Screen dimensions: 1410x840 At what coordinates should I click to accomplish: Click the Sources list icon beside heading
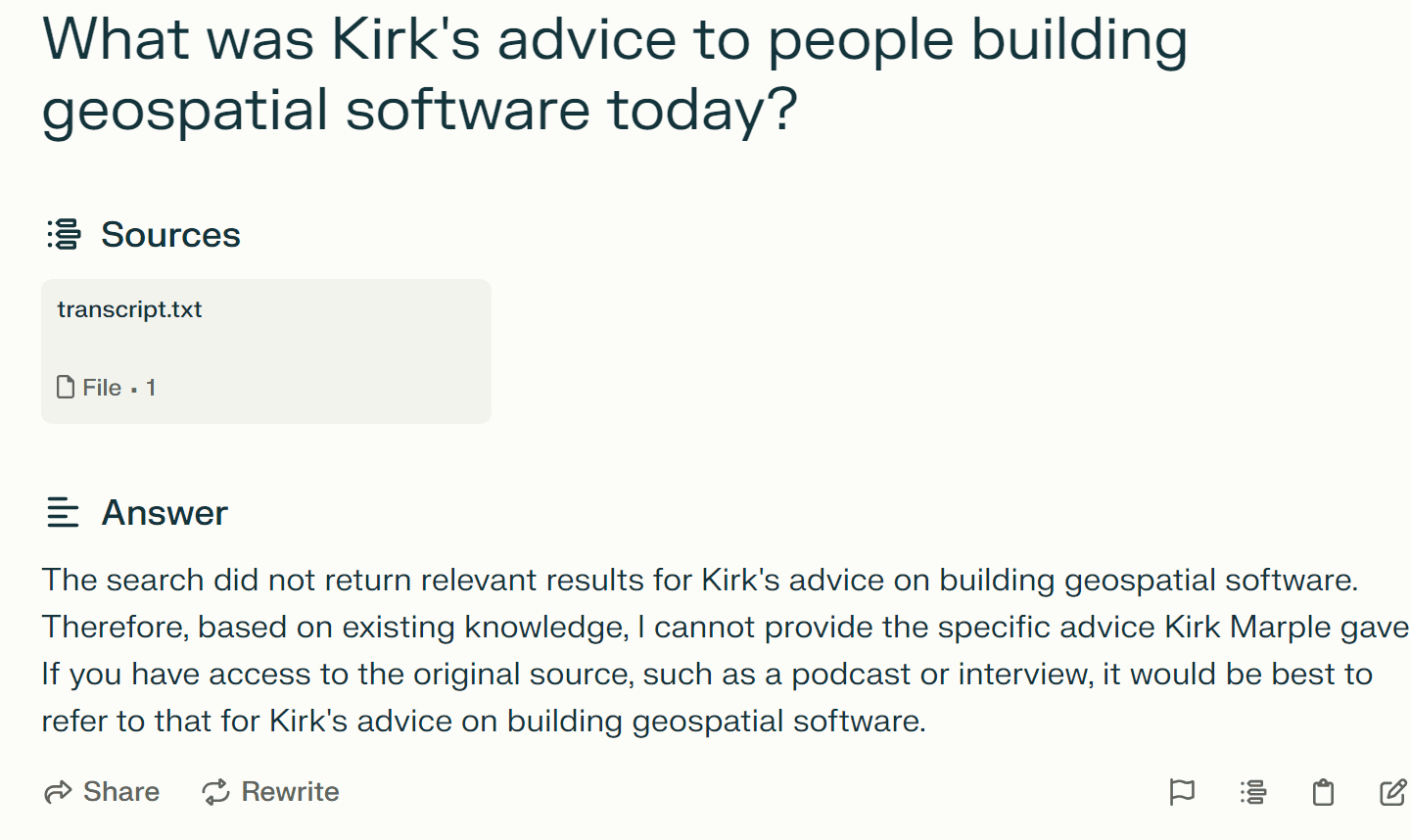[x=65, y=235]
